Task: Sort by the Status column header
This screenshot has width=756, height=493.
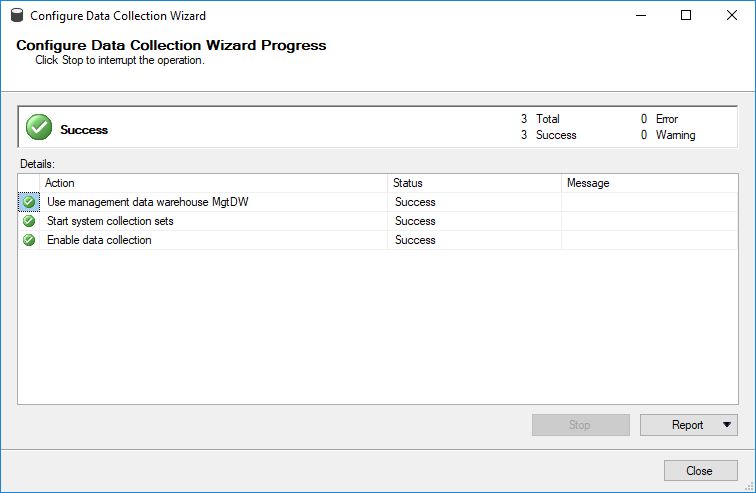Action: point(474,183)
